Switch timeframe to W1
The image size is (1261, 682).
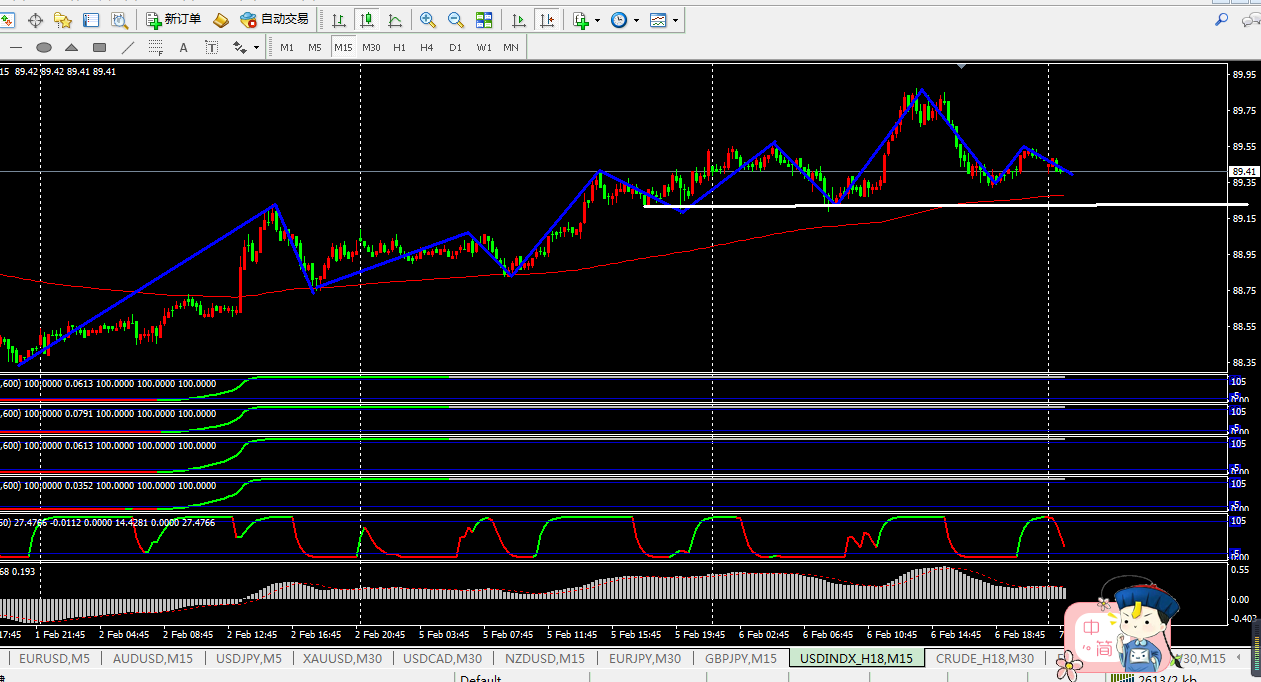pos(483,47)
